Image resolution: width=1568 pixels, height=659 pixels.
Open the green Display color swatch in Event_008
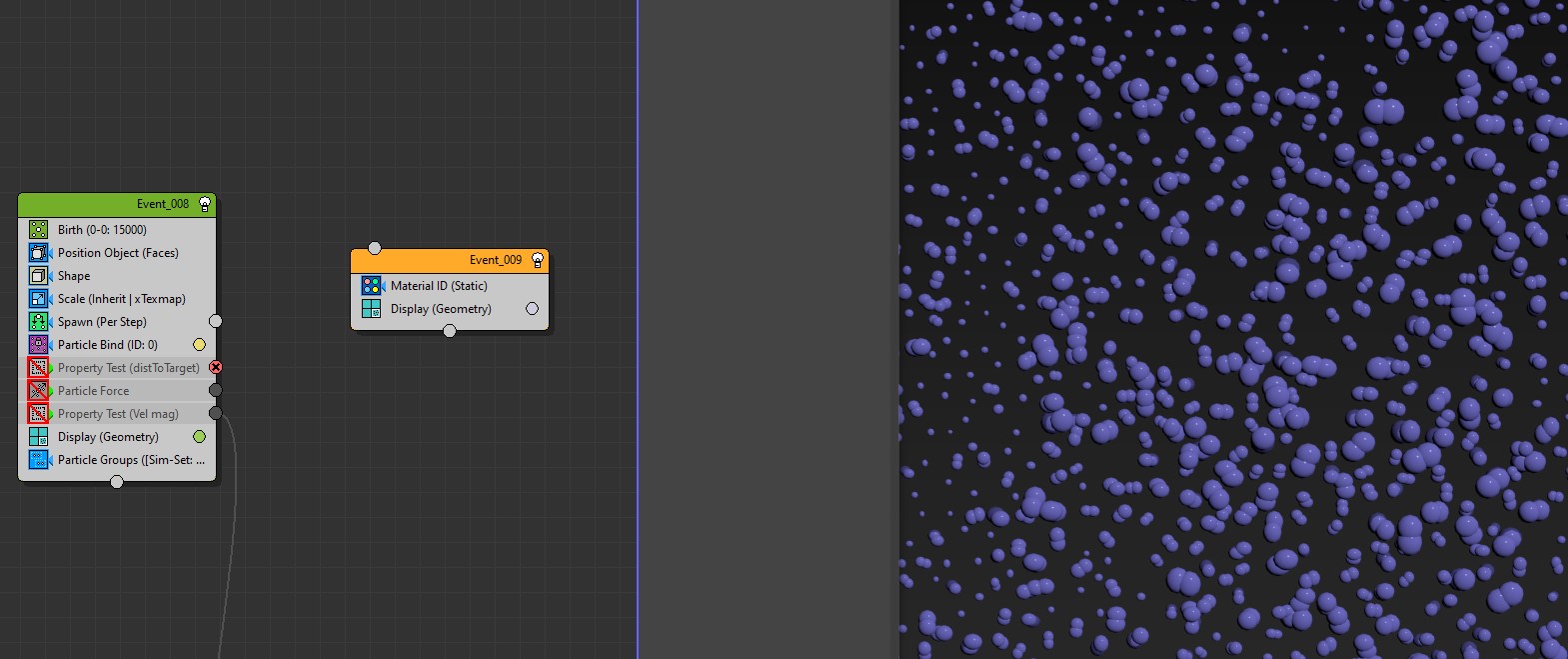tap(199, 437)
